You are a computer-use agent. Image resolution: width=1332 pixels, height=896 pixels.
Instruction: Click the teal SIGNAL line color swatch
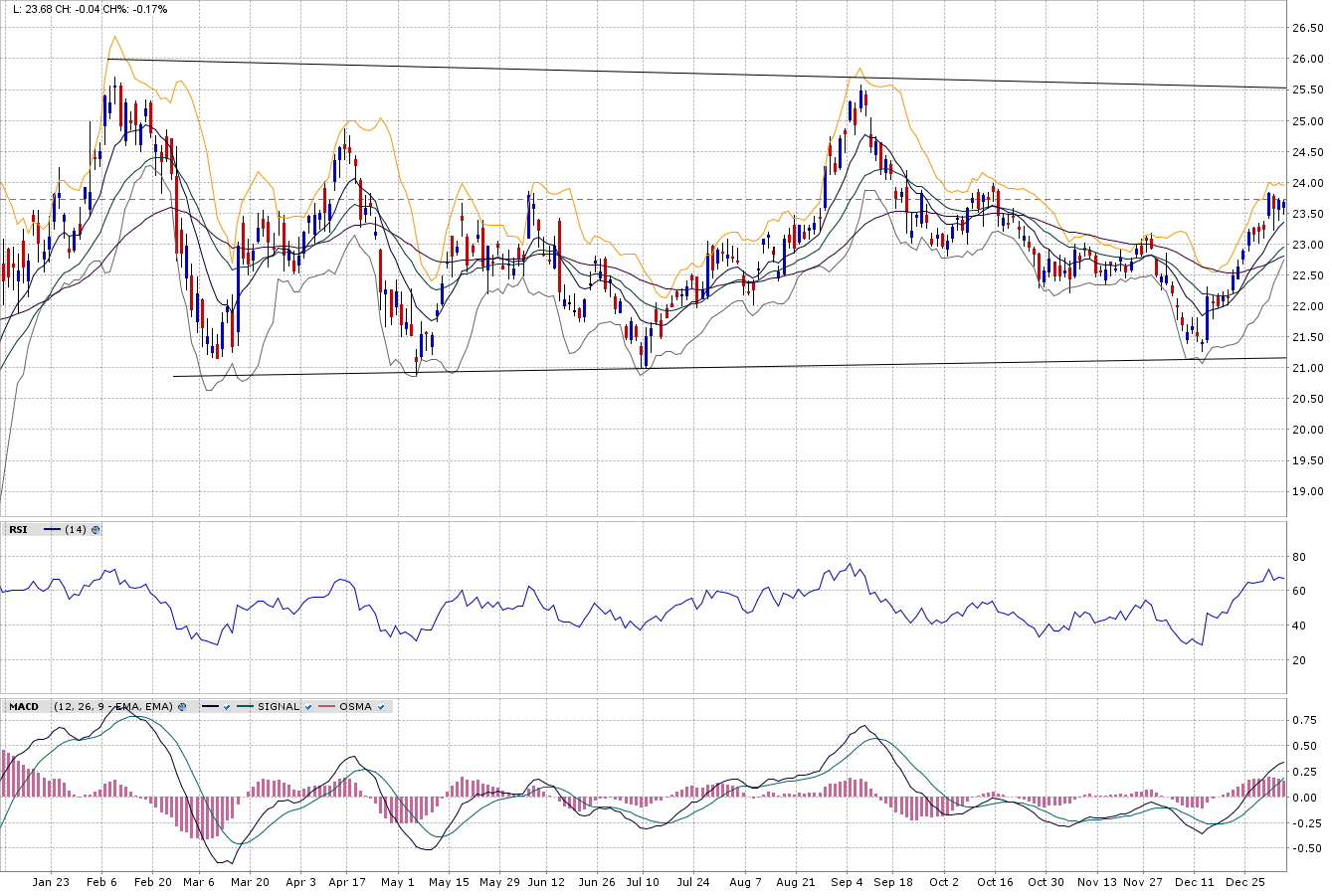coord(245,707)
